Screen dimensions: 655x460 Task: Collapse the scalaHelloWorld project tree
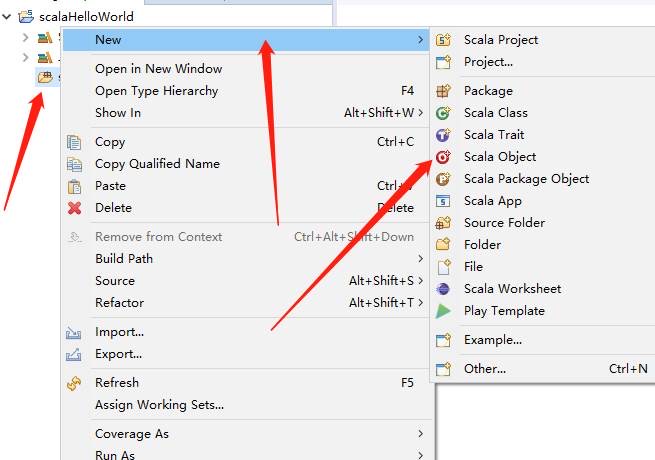click(8, 16)
